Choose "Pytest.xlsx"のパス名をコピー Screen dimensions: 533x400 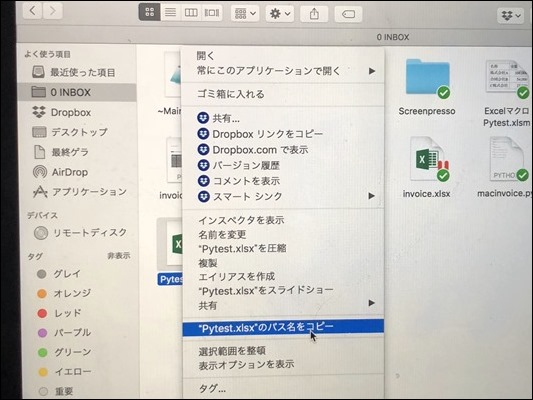click(x=283, y=327)
